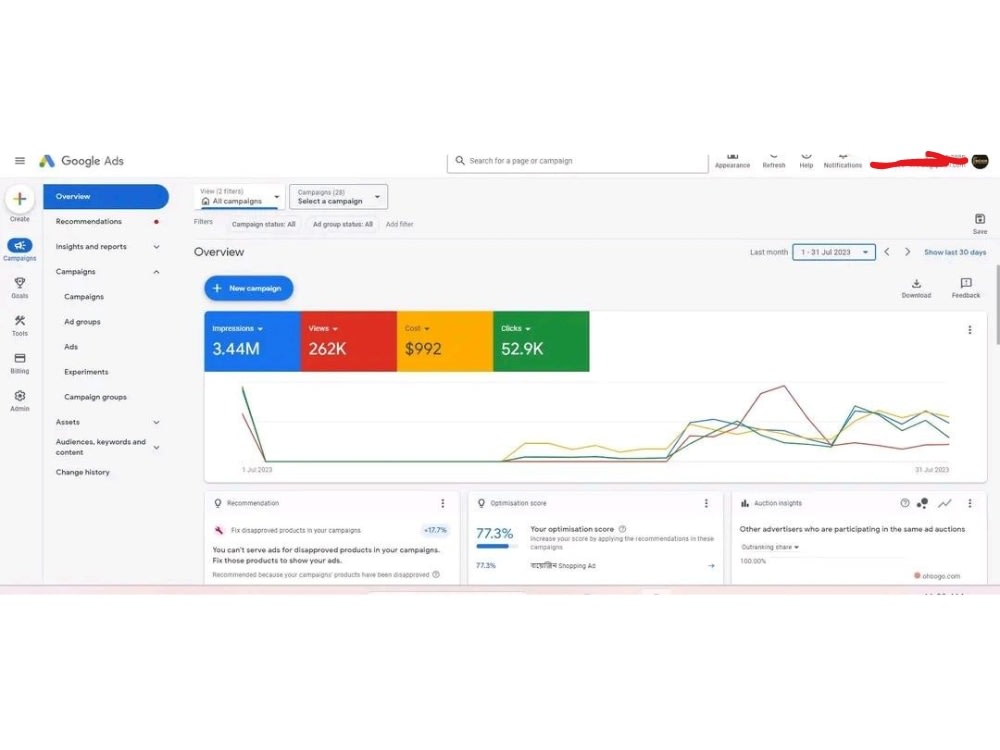
Task: Expand Audiences, keywords and content section
Action: coord(156,447)
